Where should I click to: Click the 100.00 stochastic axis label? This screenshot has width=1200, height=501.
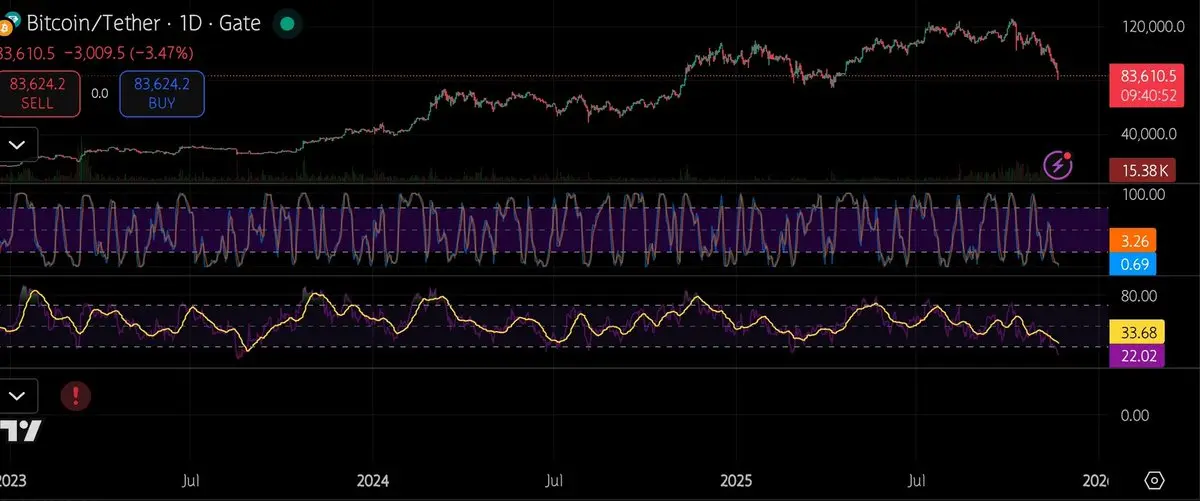tap(1141, 195)
